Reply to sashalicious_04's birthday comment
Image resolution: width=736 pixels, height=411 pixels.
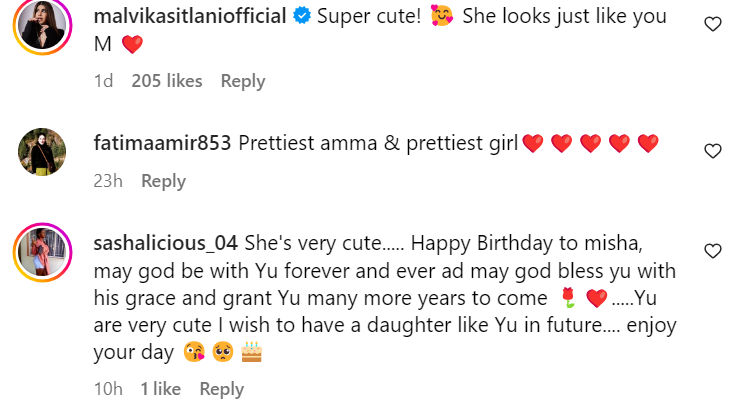click(221, 389)
